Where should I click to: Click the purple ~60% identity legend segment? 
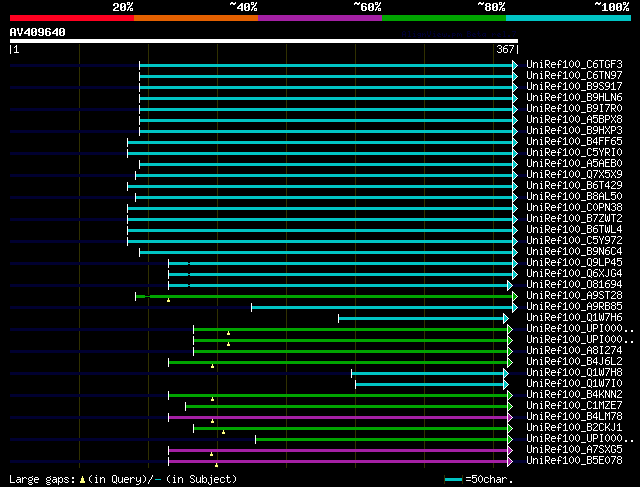coord(320,18)
